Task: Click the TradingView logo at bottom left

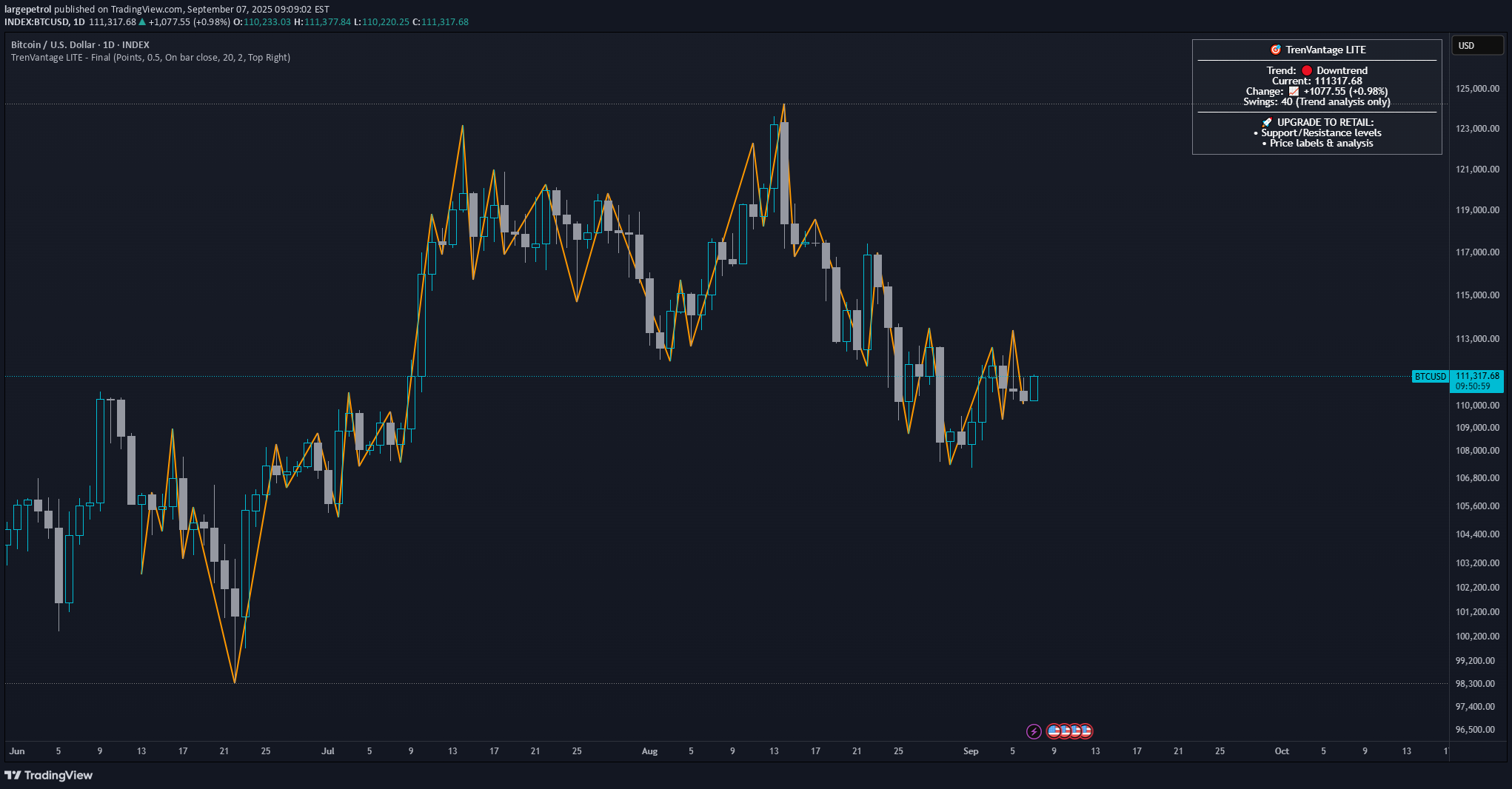Action: click(x=49, y=775)
